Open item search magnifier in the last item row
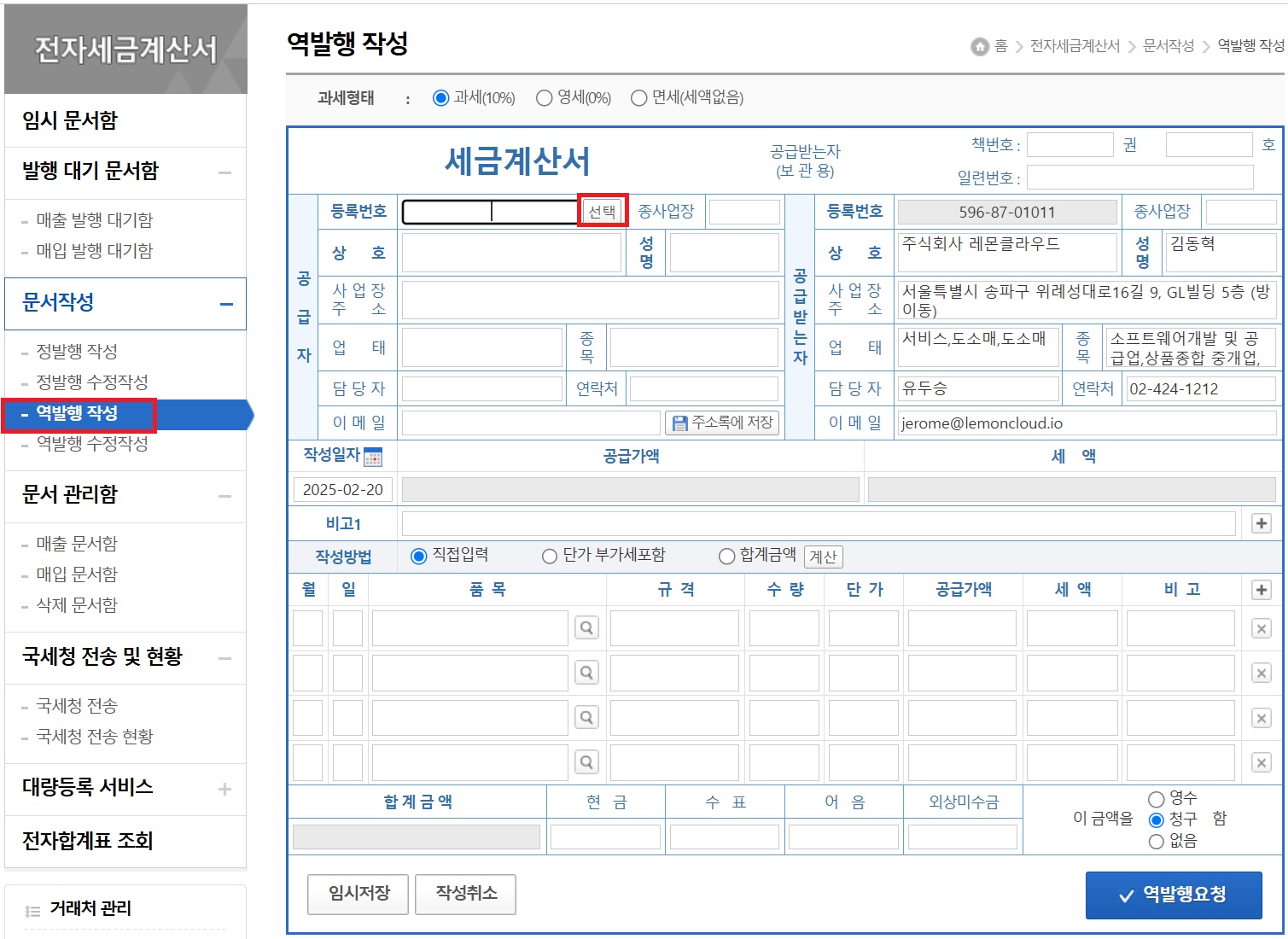This screenshot has height=939, width=1288. point(586,761)
